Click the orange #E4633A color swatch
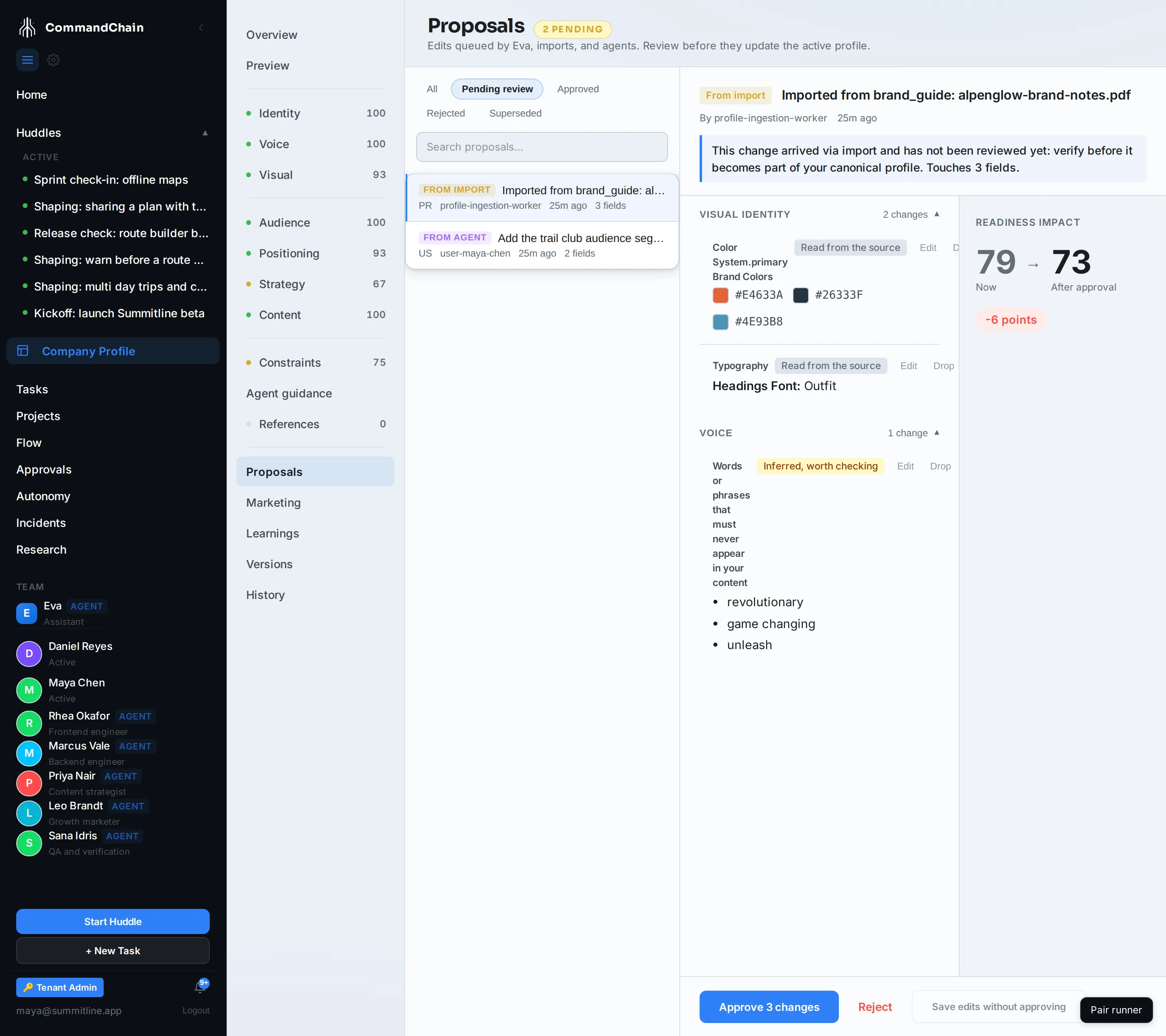This screenshot has width=1166, height=1036. [721, 295]
